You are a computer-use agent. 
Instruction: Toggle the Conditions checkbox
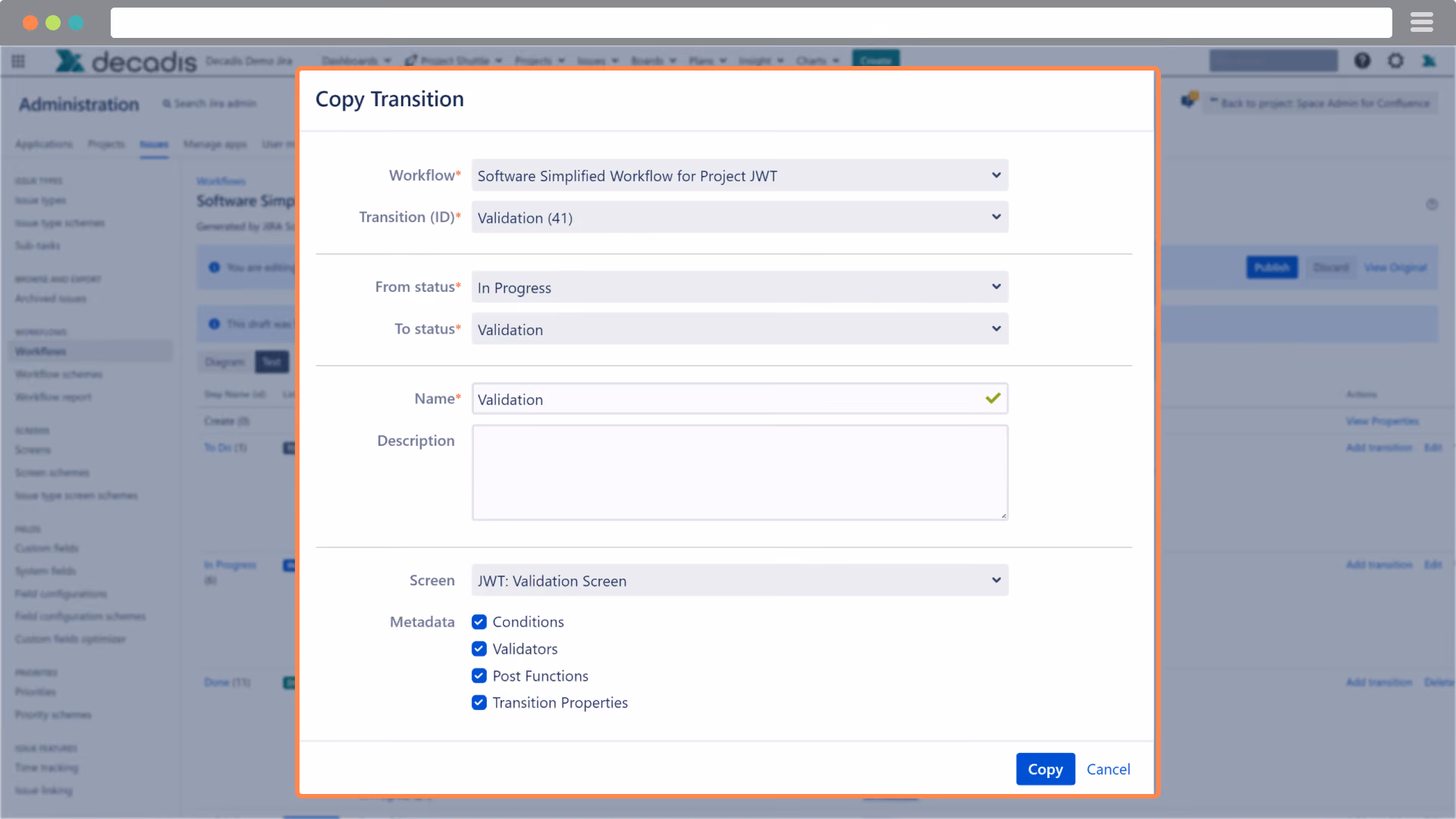(x=479, y=622)
